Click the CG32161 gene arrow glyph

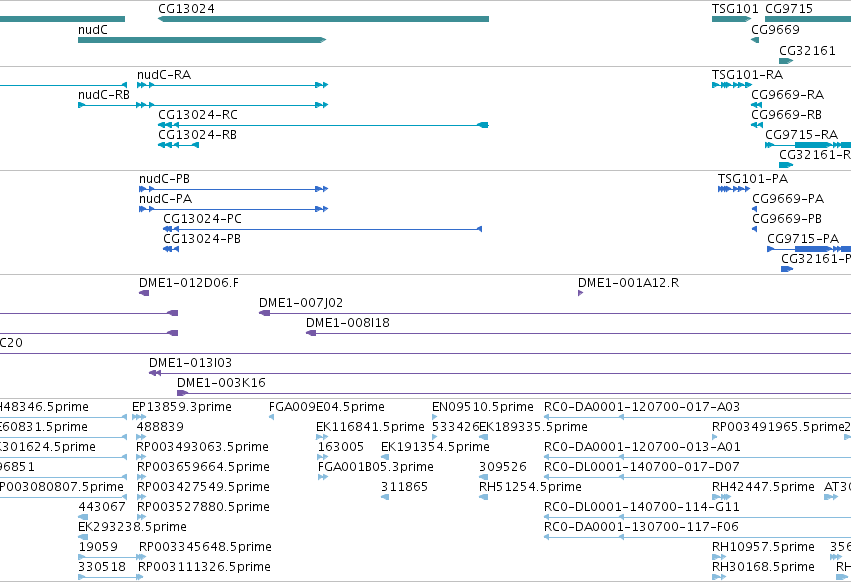click(x=786, y=61)
